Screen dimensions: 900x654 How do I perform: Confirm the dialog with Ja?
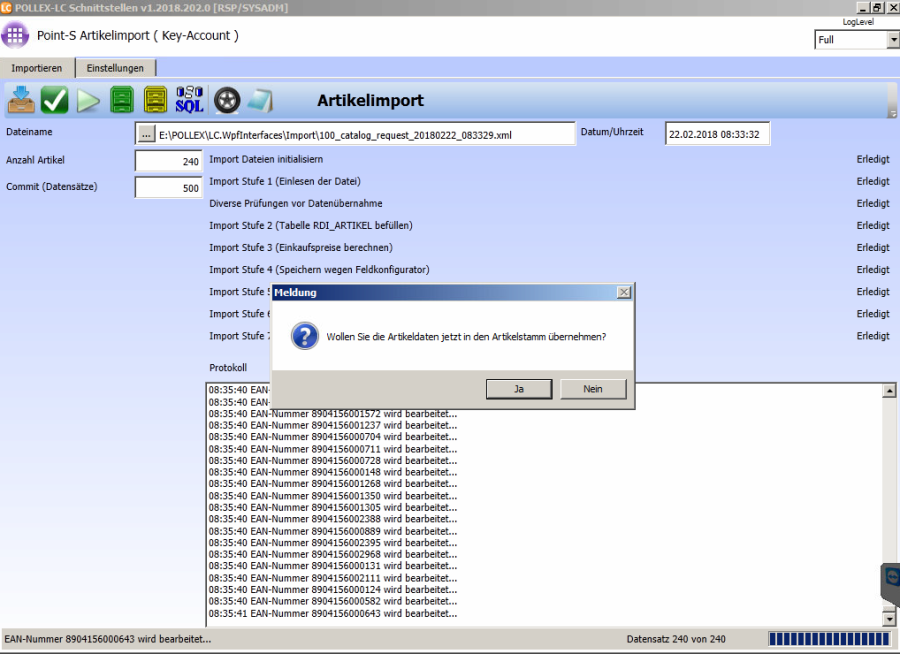(519, 389)
